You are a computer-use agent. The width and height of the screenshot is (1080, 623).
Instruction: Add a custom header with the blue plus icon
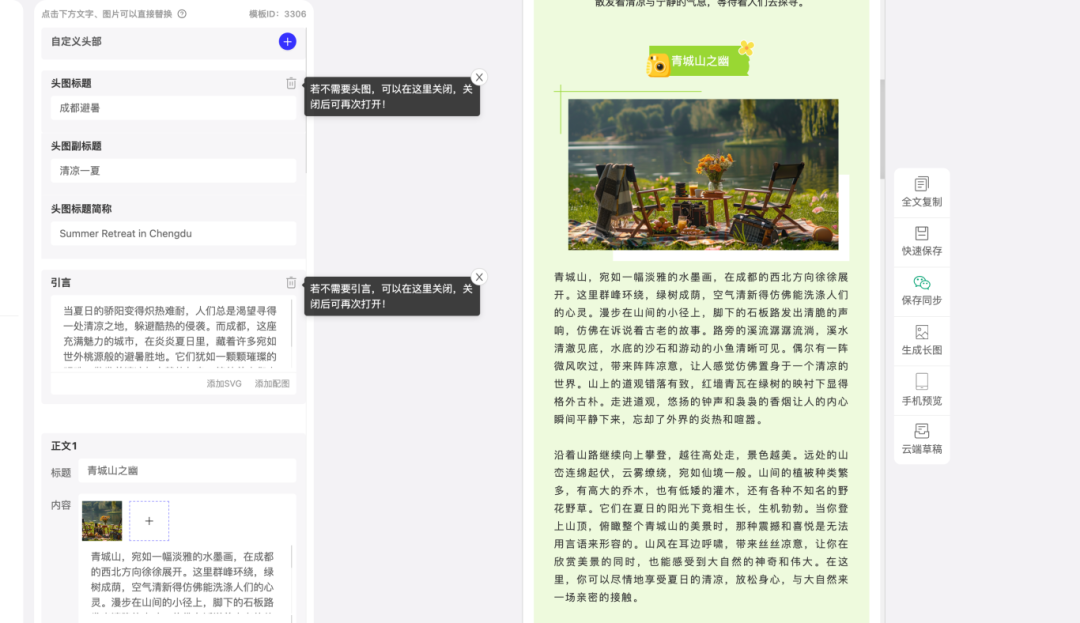[x=287, y=41]
